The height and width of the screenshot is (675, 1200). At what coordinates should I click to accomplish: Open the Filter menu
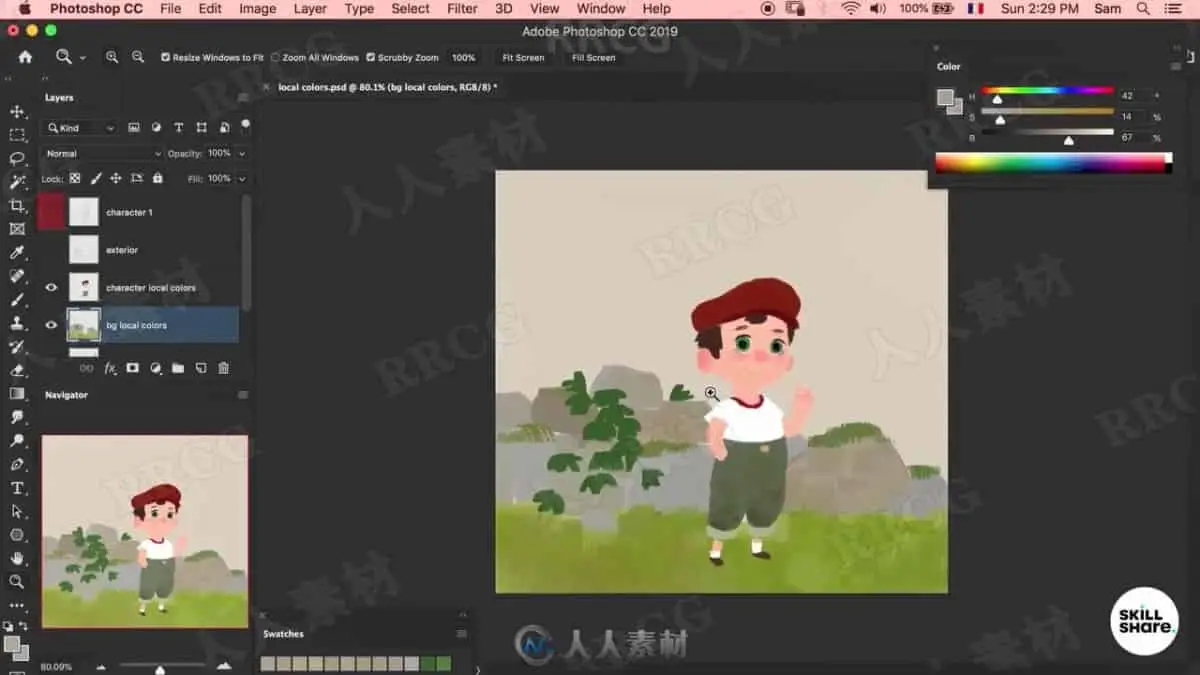462,8
